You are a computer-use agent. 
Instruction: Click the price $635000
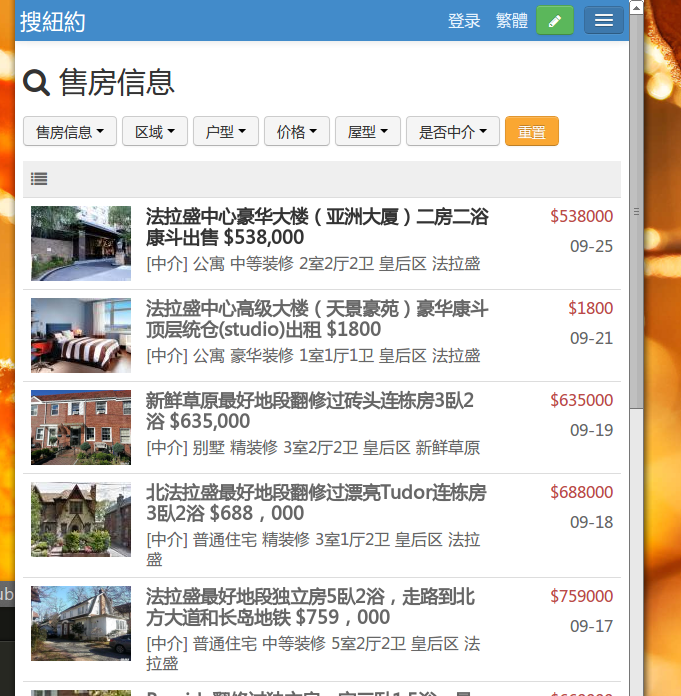[x=582, y=400]
